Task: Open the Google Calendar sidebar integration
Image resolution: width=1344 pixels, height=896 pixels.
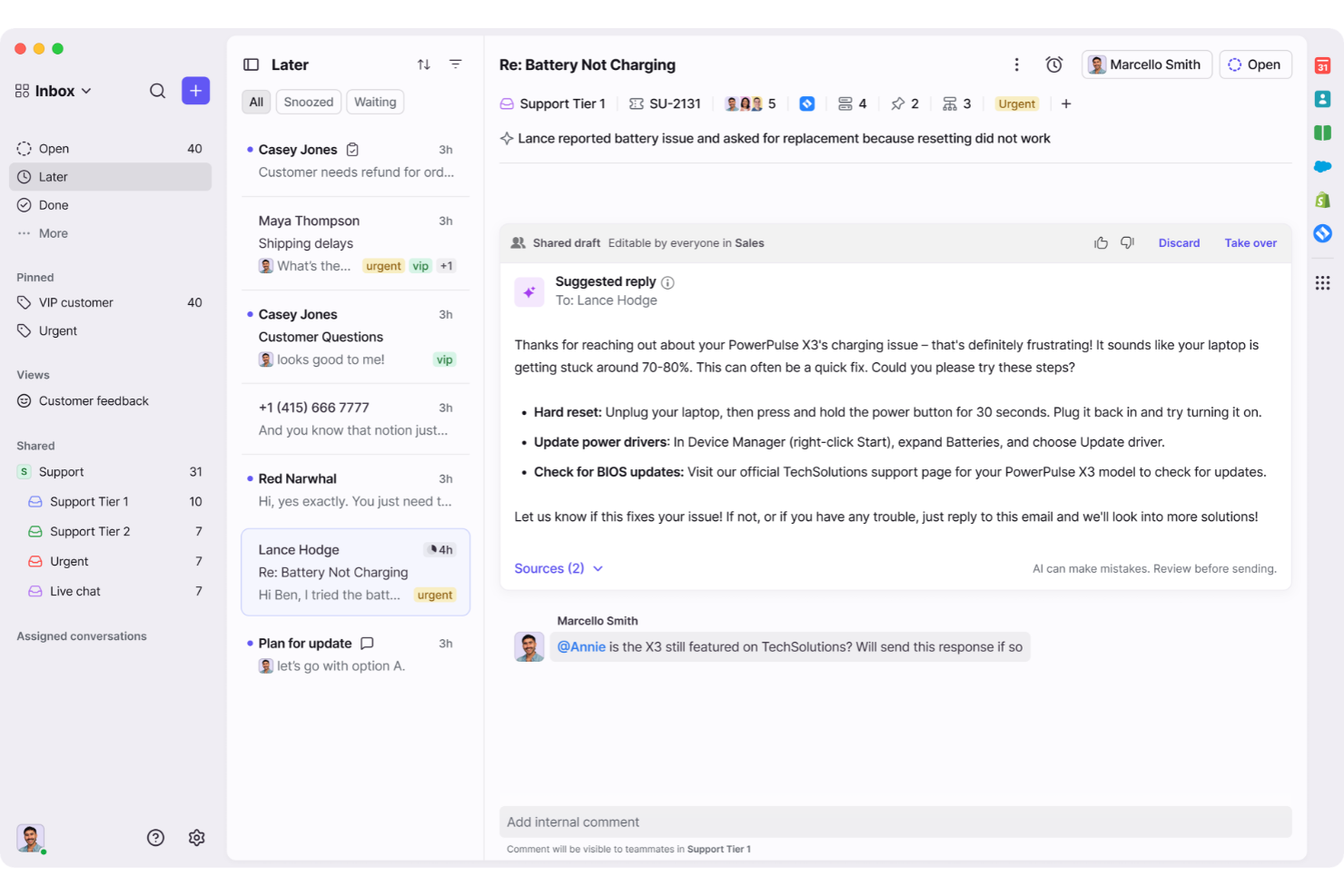Action: tap(1322, 64)
